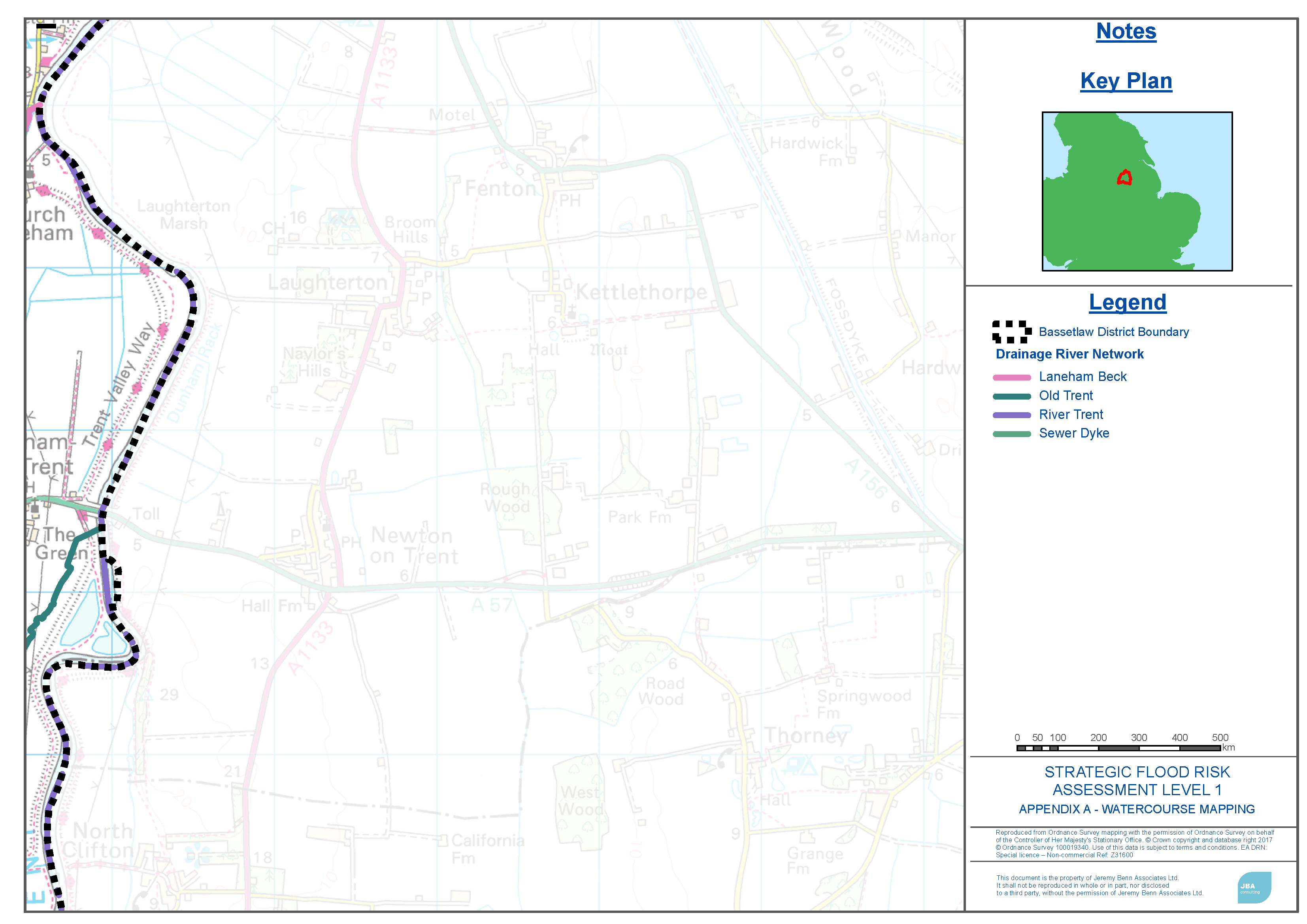
Task: Click the Notes heading
Action: (x=1126, y=31)
